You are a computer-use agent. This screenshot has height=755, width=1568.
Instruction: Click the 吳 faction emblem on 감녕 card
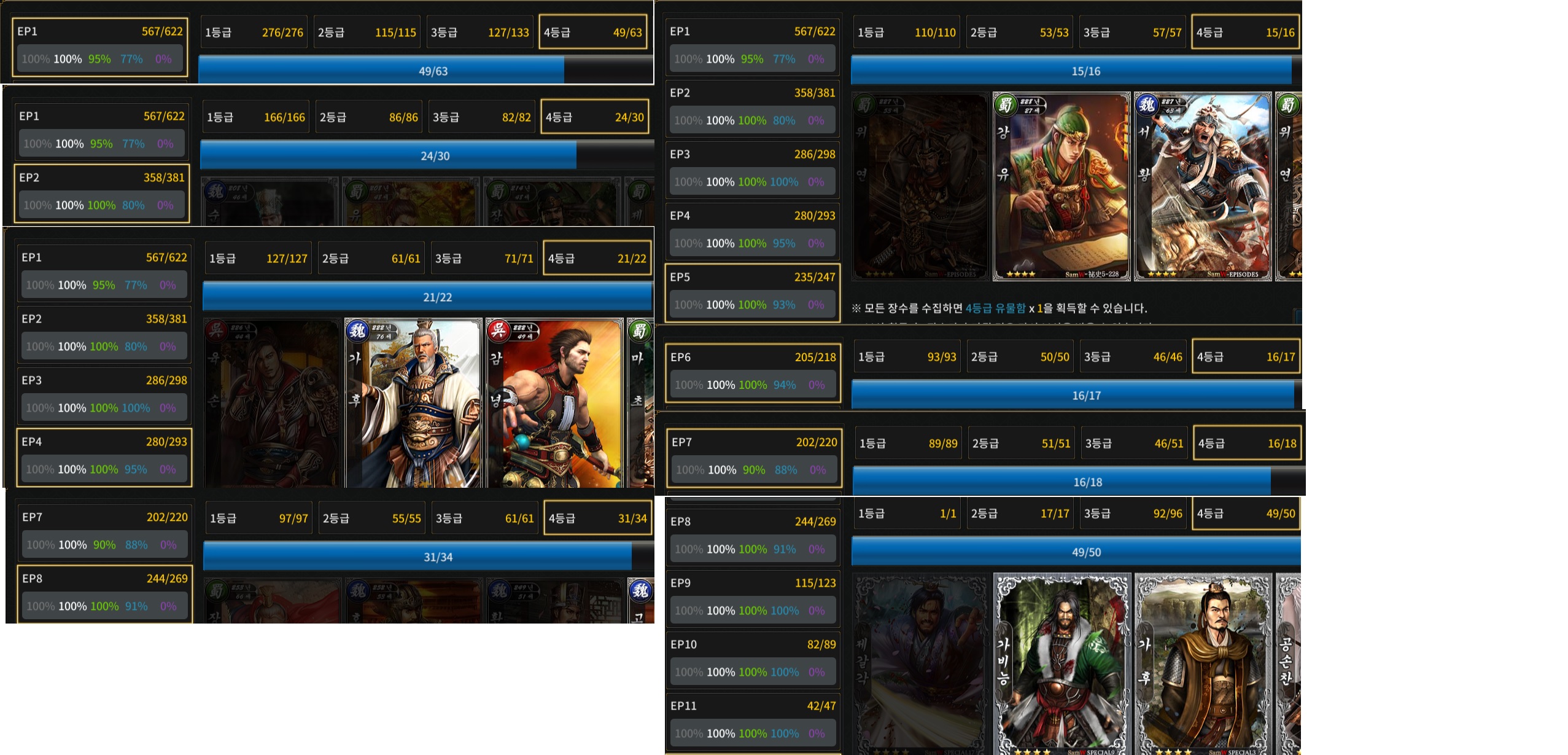pyautogui.click(x=499, y=331)
